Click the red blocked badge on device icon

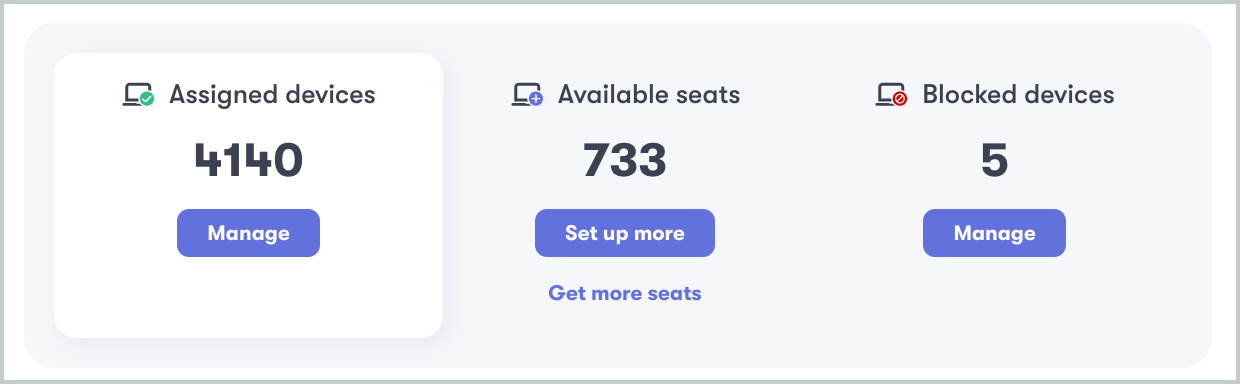[x=900, y=100]
